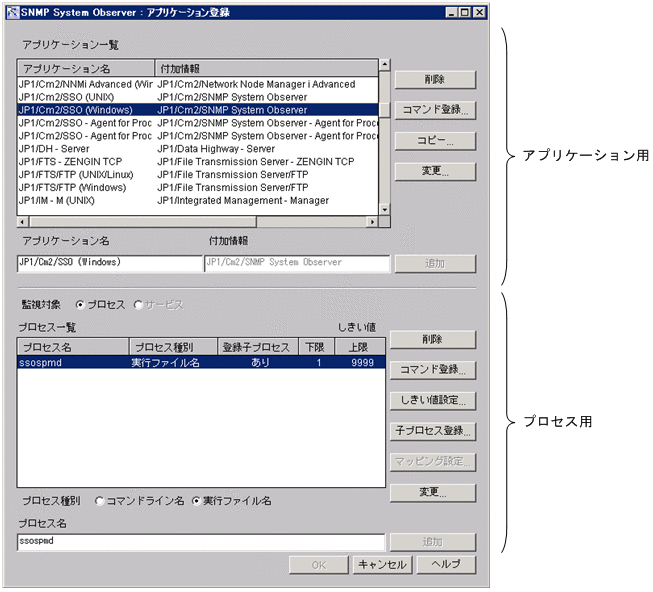
Task: Minimize the SNMP System Observer window
Action: coord(451,12)
